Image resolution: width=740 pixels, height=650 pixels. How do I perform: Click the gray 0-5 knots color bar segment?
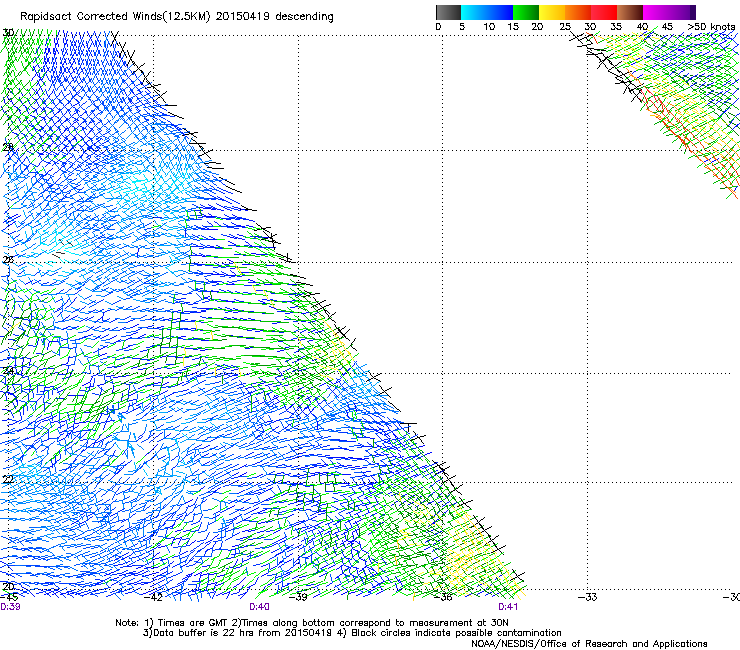(x=448, y=12)
